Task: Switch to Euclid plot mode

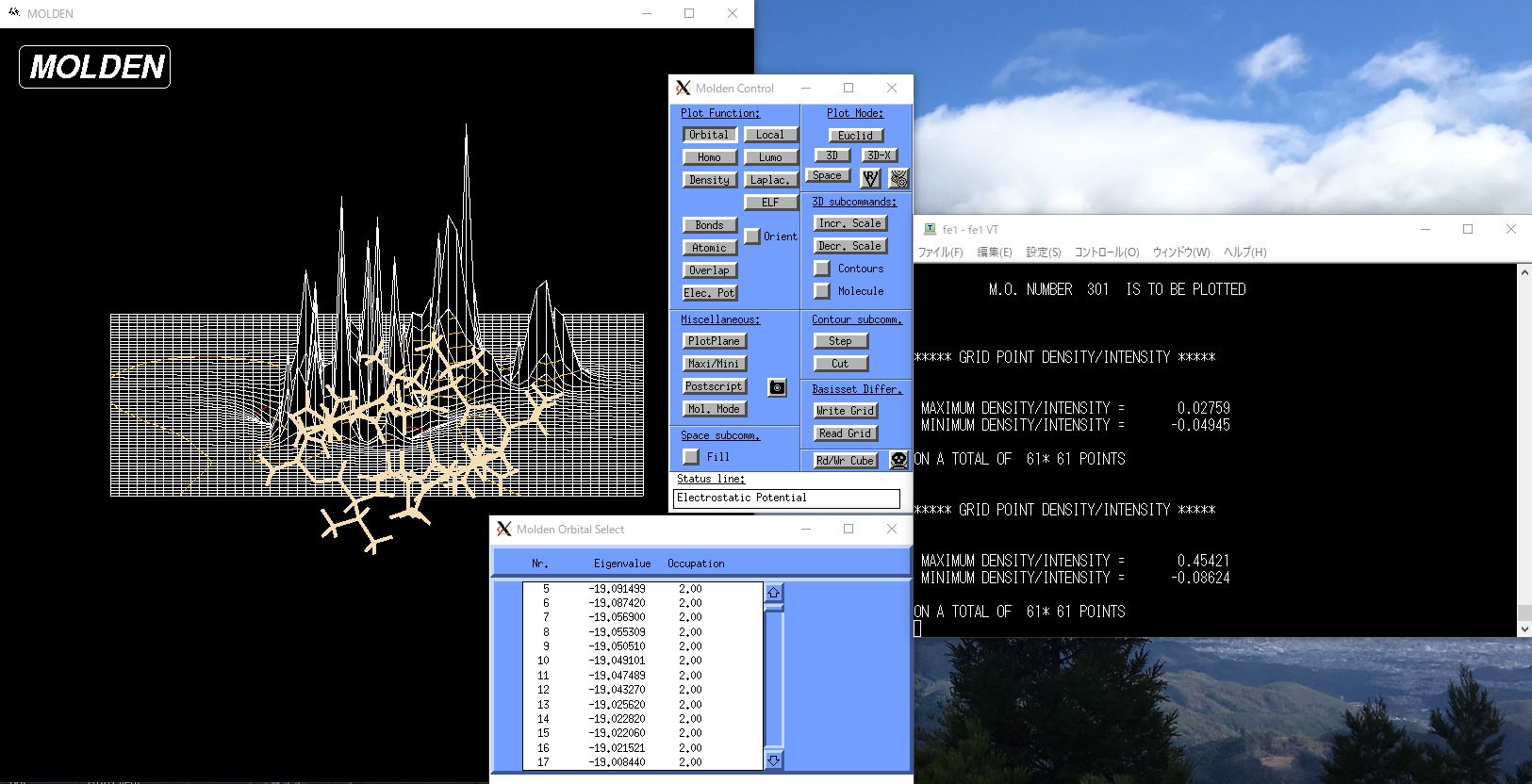Action: 855,136
